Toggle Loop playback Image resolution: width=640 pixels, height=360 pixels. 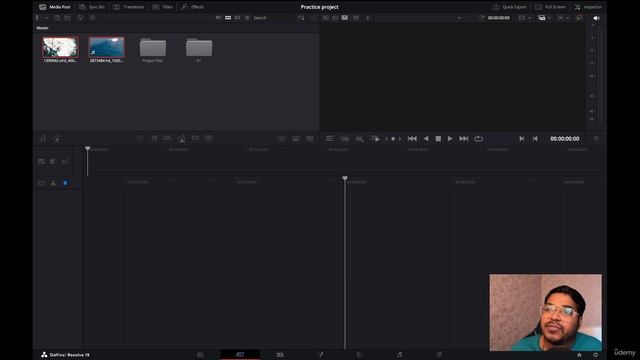(x=478, y=139)
